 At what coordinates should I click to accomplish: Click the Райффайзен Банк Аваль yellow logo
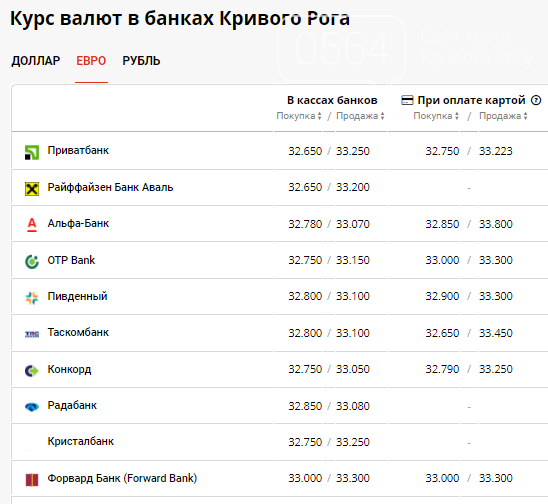pos(32,189)
